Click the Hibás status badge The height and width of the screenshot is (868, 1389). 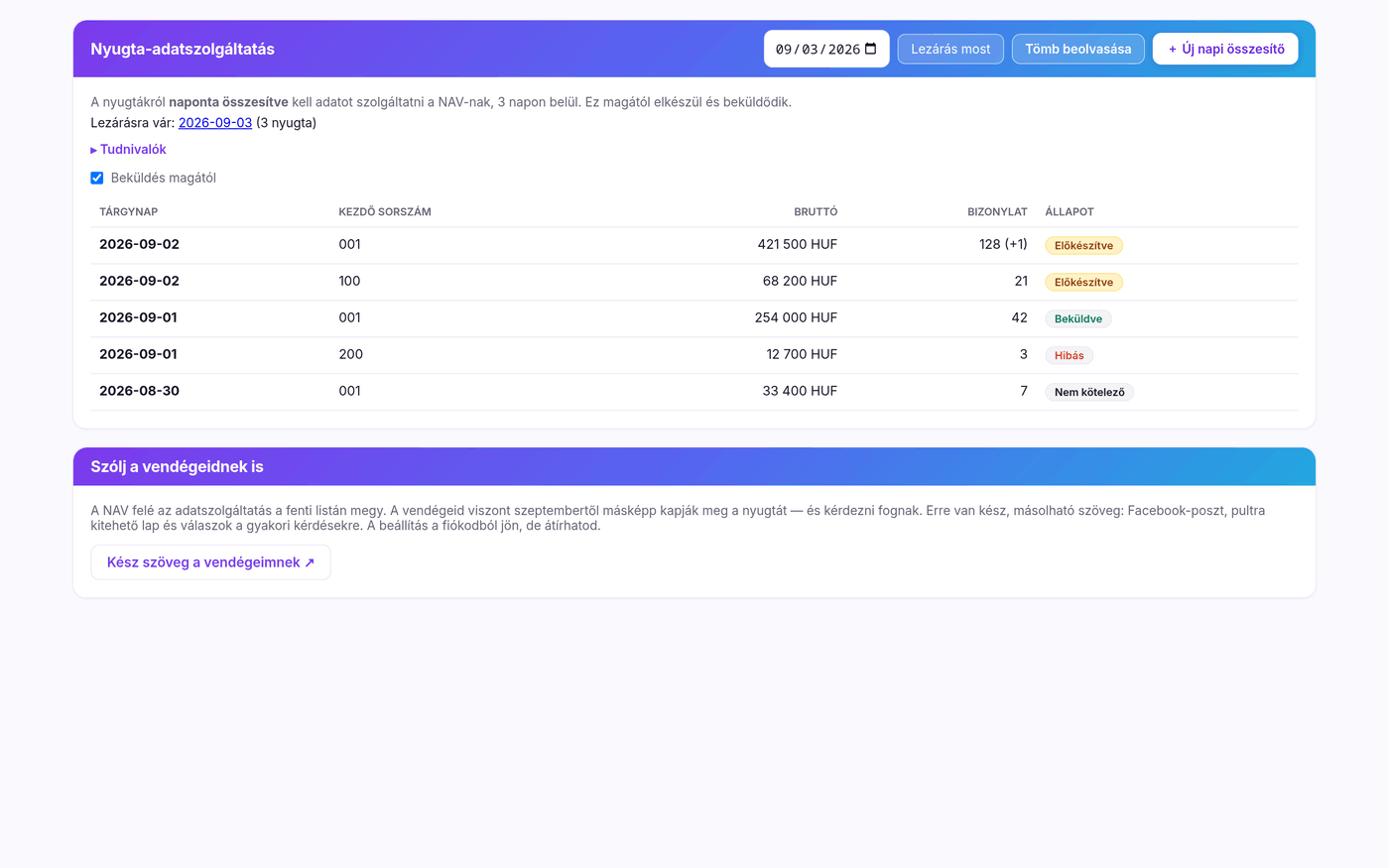click(x=1070, y=355)
